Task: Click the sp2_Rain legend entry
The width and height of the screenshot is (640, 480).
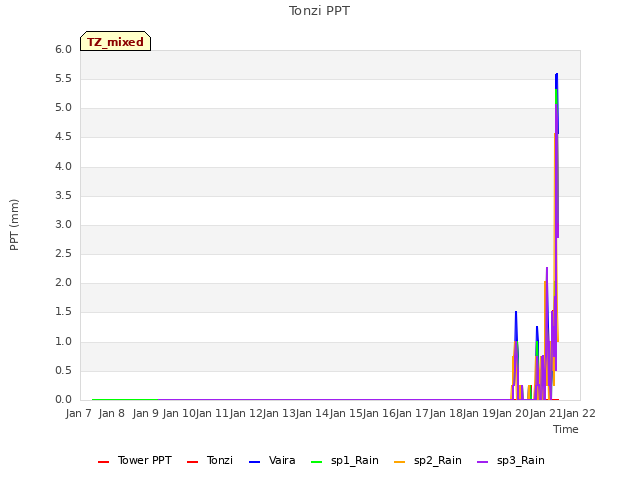Action: coord(428,460)
